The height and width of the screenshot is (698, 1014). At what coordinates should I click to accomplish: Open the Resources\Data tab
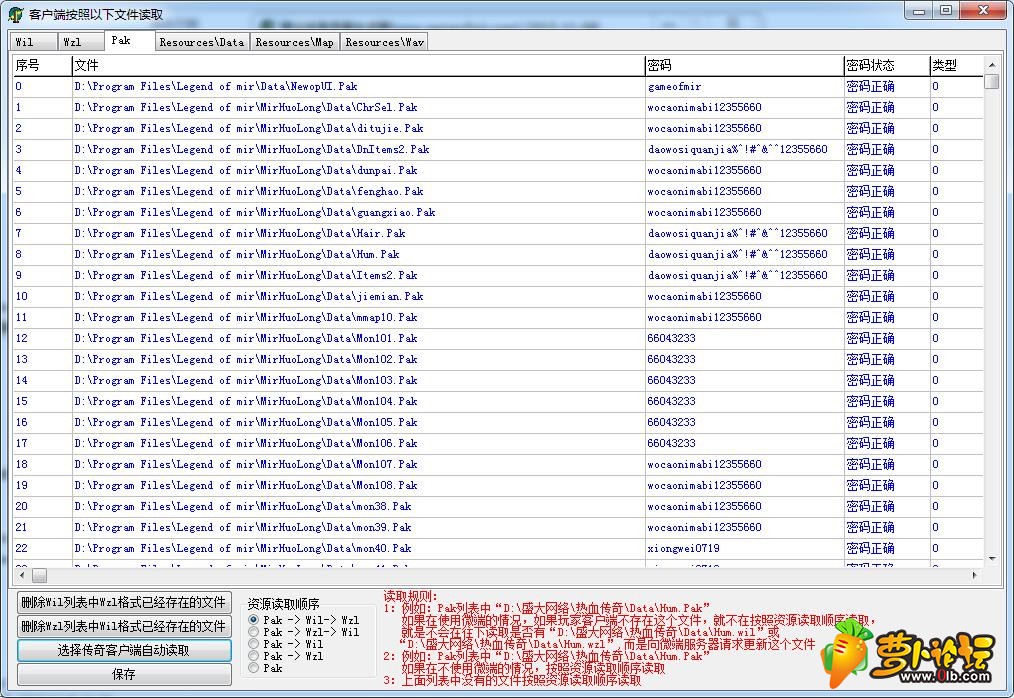click(x=202, y=42)
